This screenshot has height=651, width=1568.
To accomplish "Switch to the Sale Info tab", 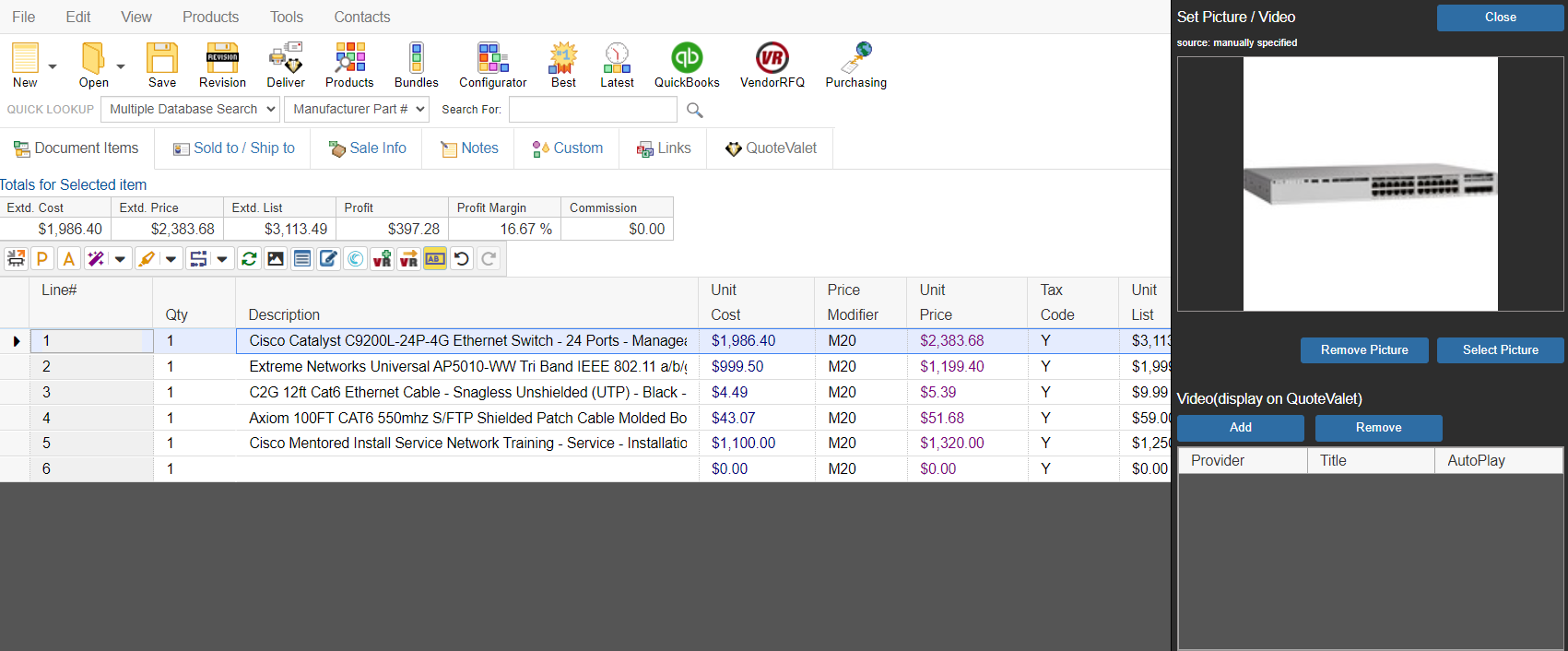I will click(367, 148).
